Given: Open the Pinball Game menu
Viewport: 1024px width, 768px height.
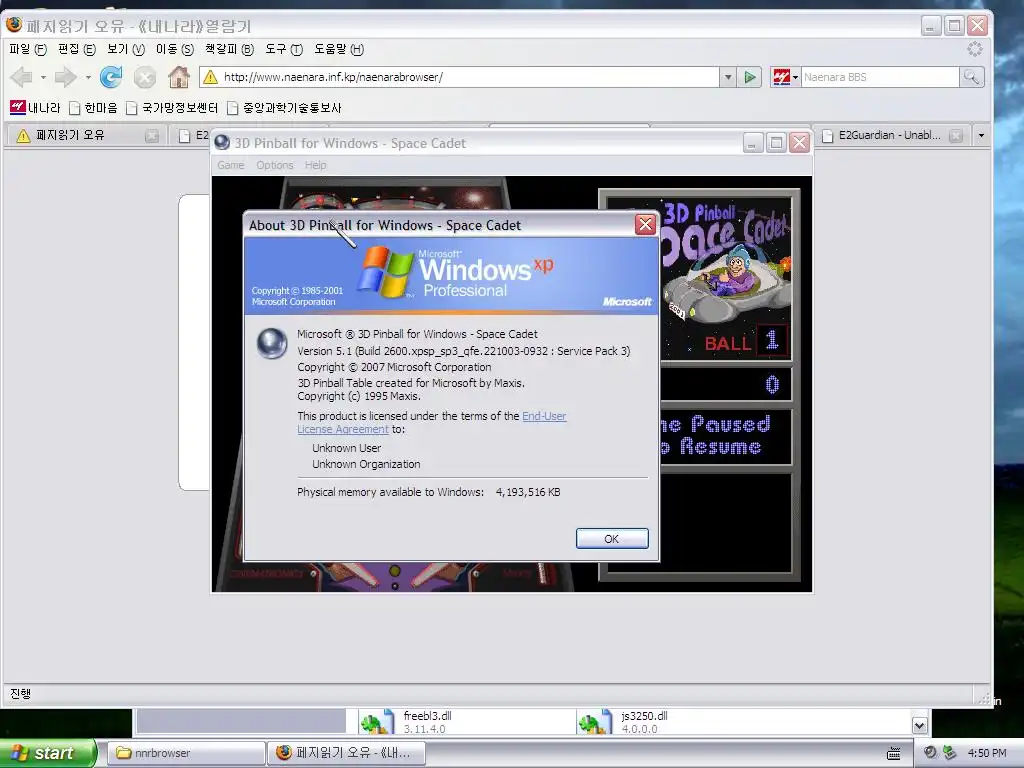Looking at the screenshot, I should tap(231, 165).
